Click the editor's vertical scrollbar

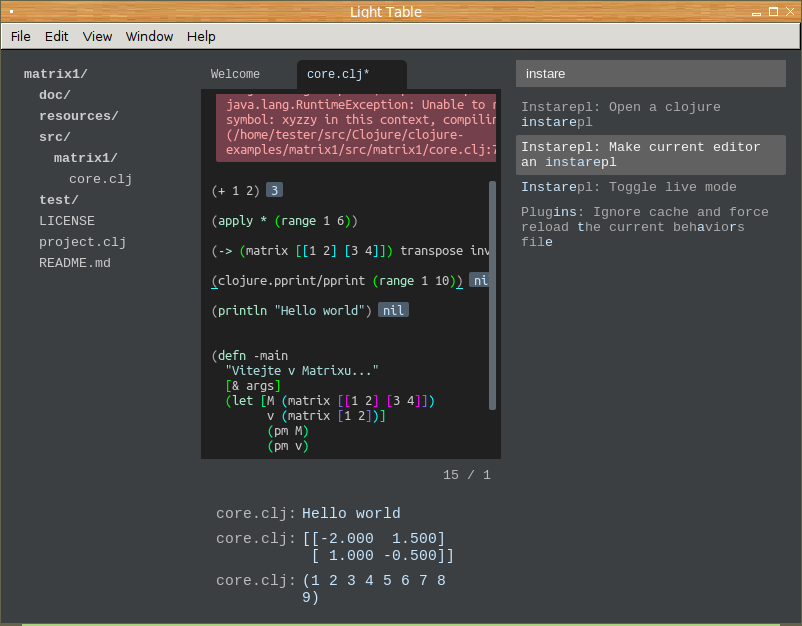pyautogui.click(x=492, y=295)
